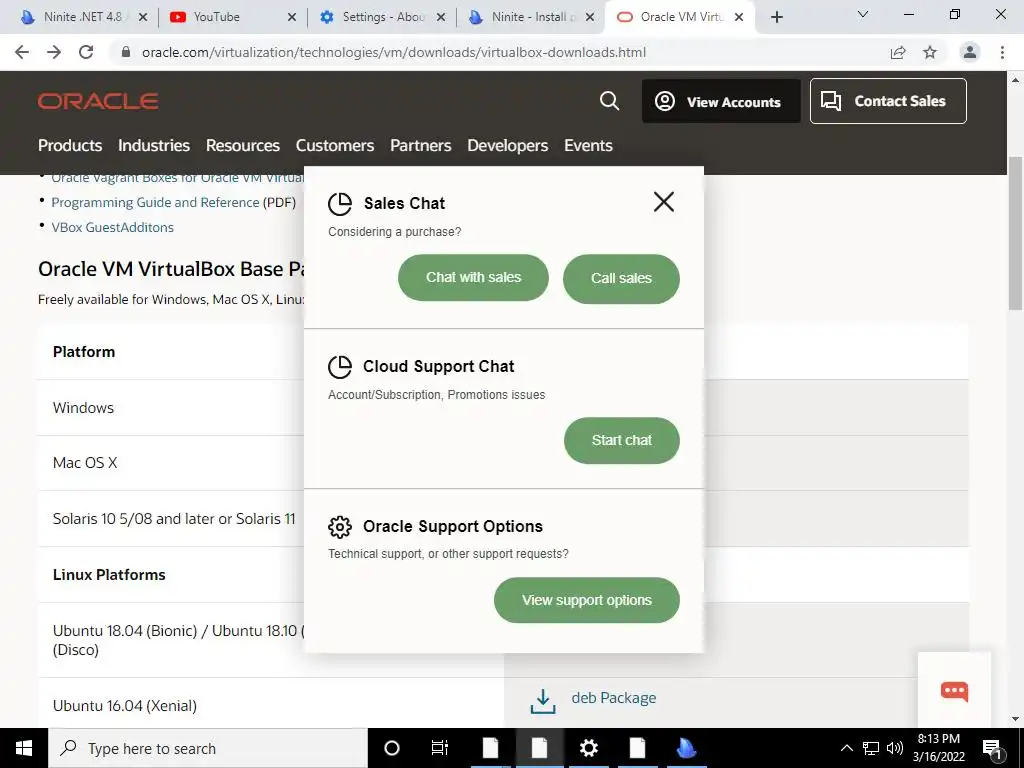Image resolution: width=1024 pixels, height=768 pixels.
Task: Reload the page with refresh icon
Action: pyautogui.click(x=86, y=52)
